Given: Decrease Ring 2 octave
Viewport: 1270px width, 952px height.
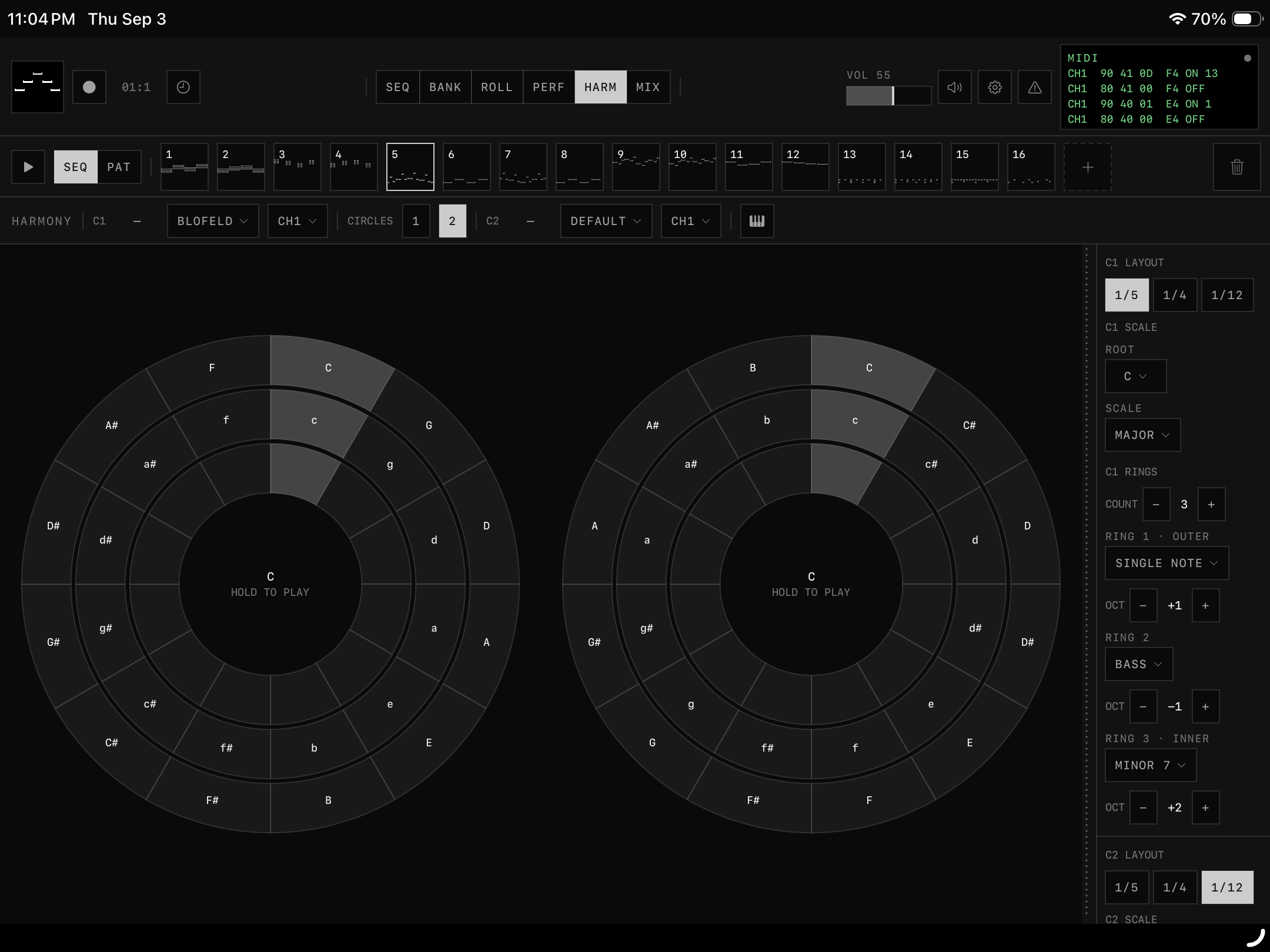Looking at the screenshot, I should tap(1144, 706).
